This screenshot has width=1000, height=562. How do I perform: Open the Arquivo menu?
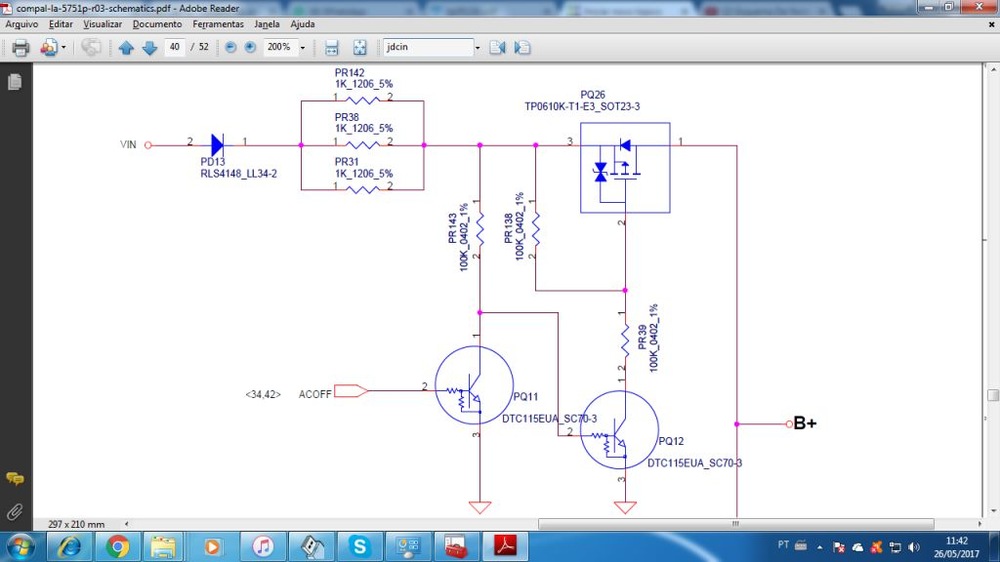coord(22,23)
